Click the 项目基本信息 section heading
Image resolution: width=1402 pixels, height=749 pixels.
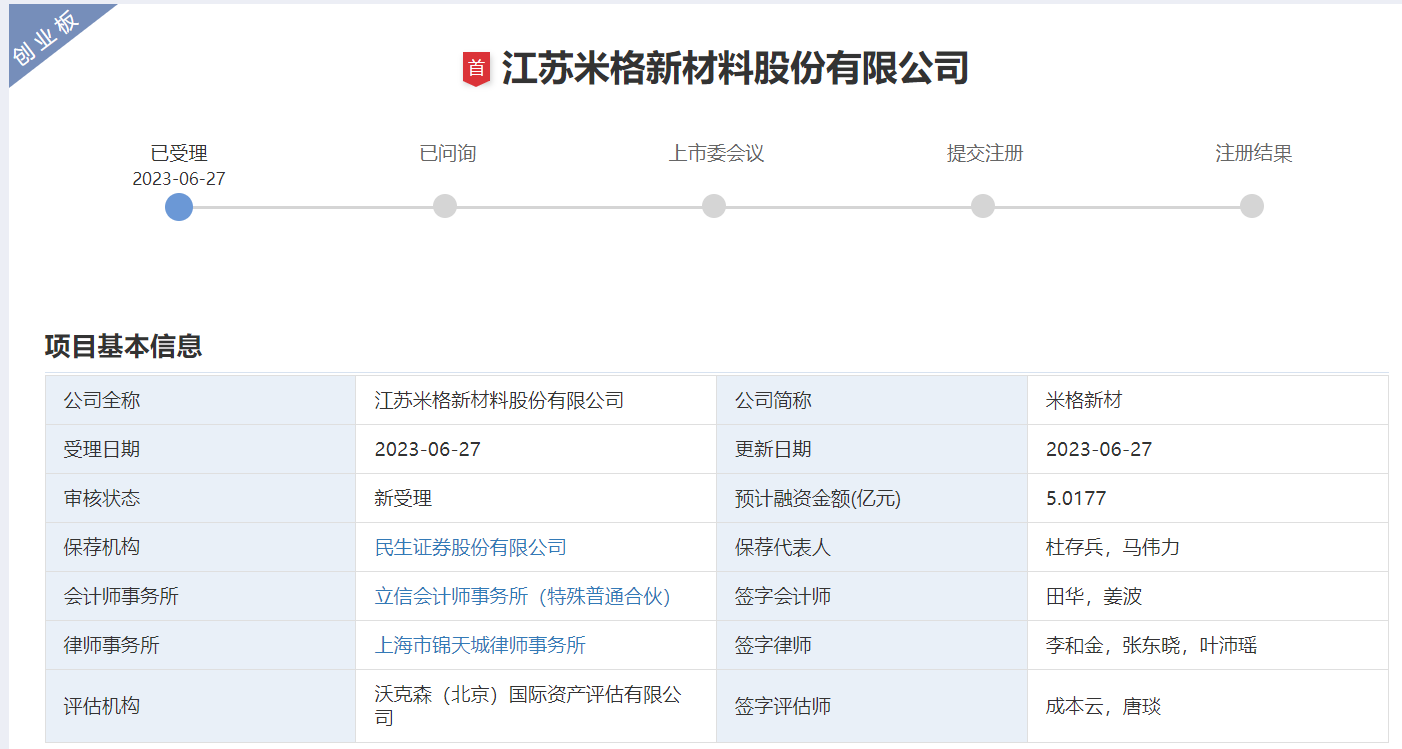(x=124, y=346)
